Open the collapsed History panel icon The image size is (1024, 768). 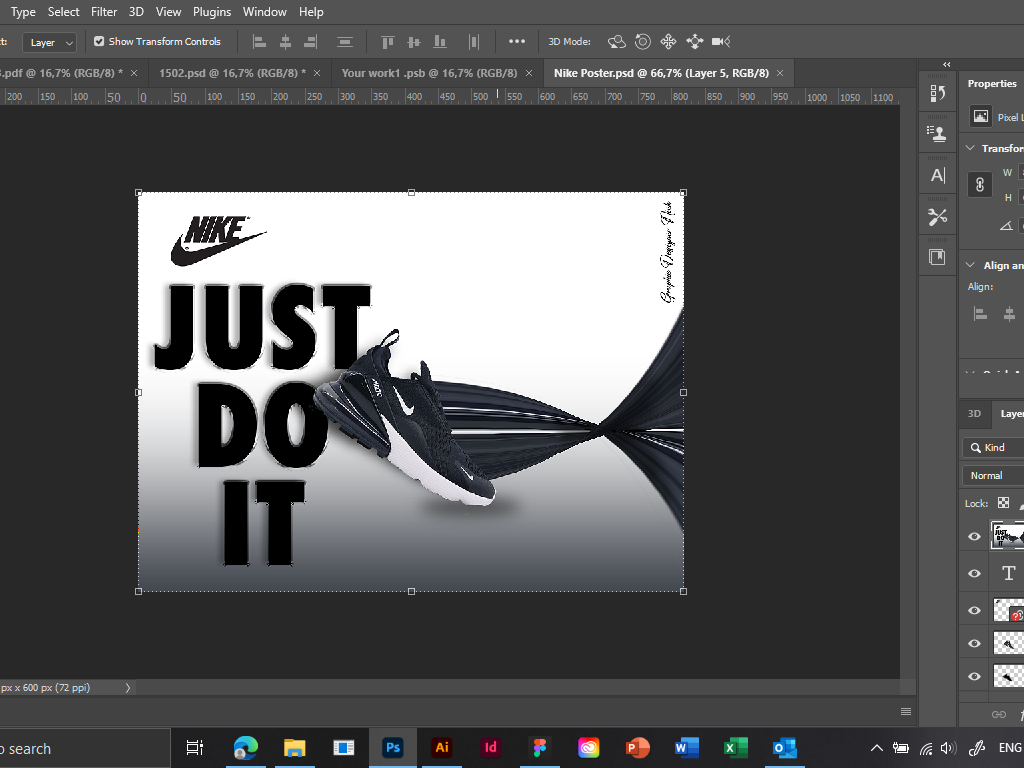pos(938,93)
